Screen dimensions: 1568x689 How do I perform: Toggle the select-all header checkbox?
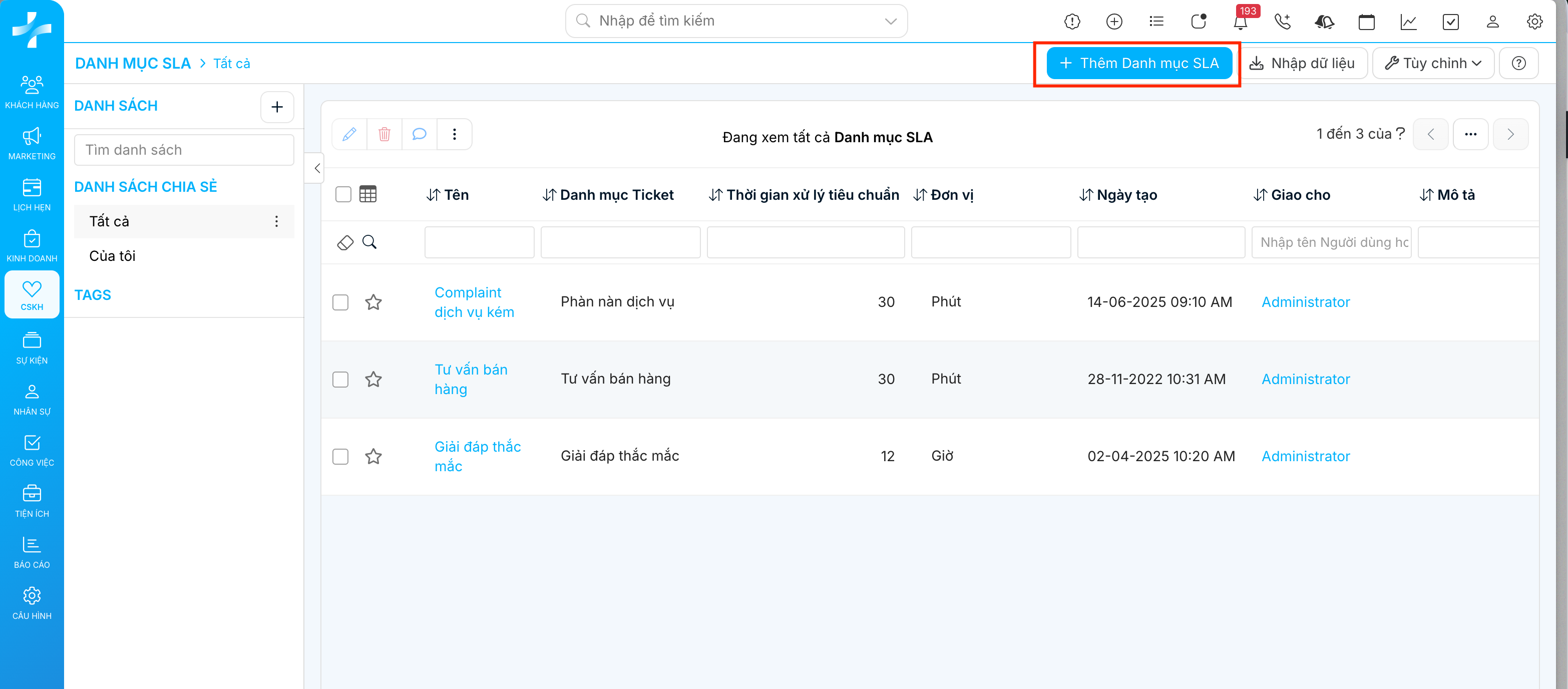coord(343,194)
